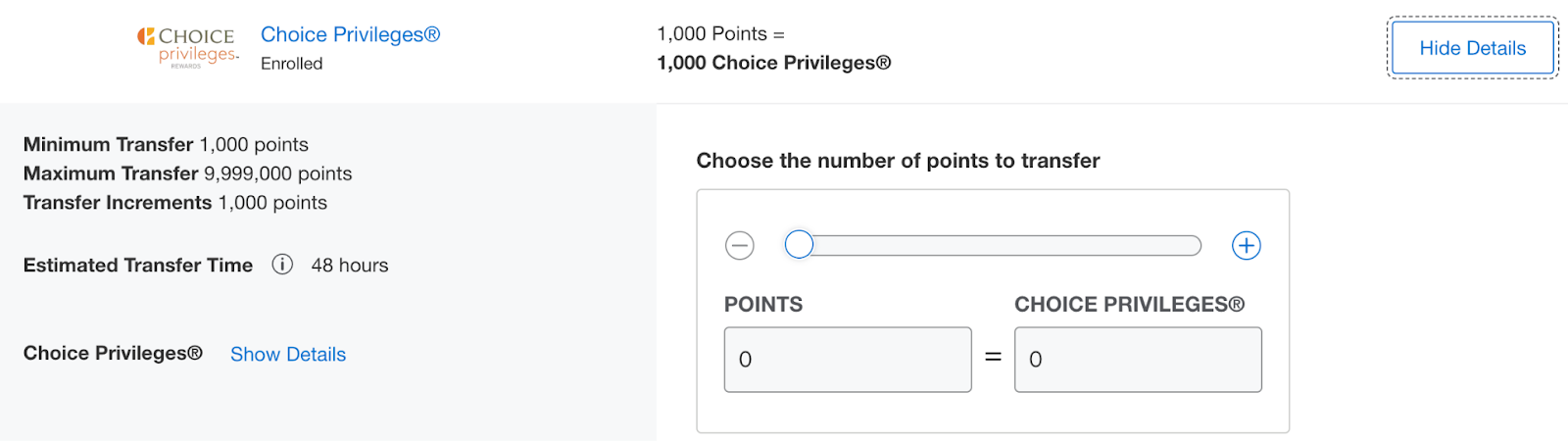
Task: Increase points using the plus icon
Action: (x=1246, y=245)
